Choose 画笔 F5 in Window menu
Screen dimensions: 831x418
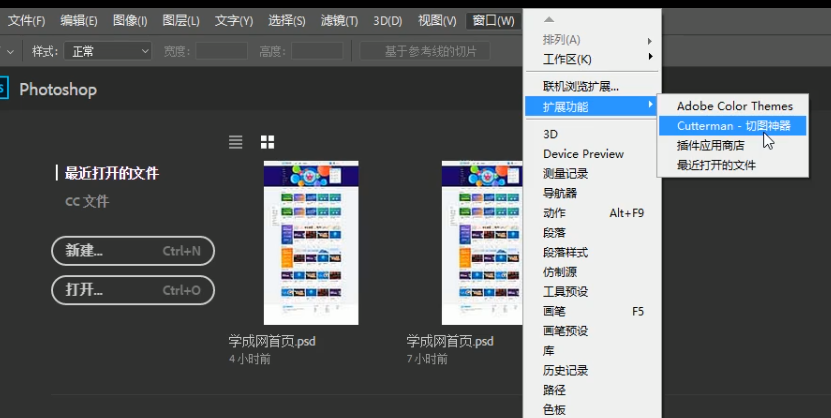click(593, 312)
